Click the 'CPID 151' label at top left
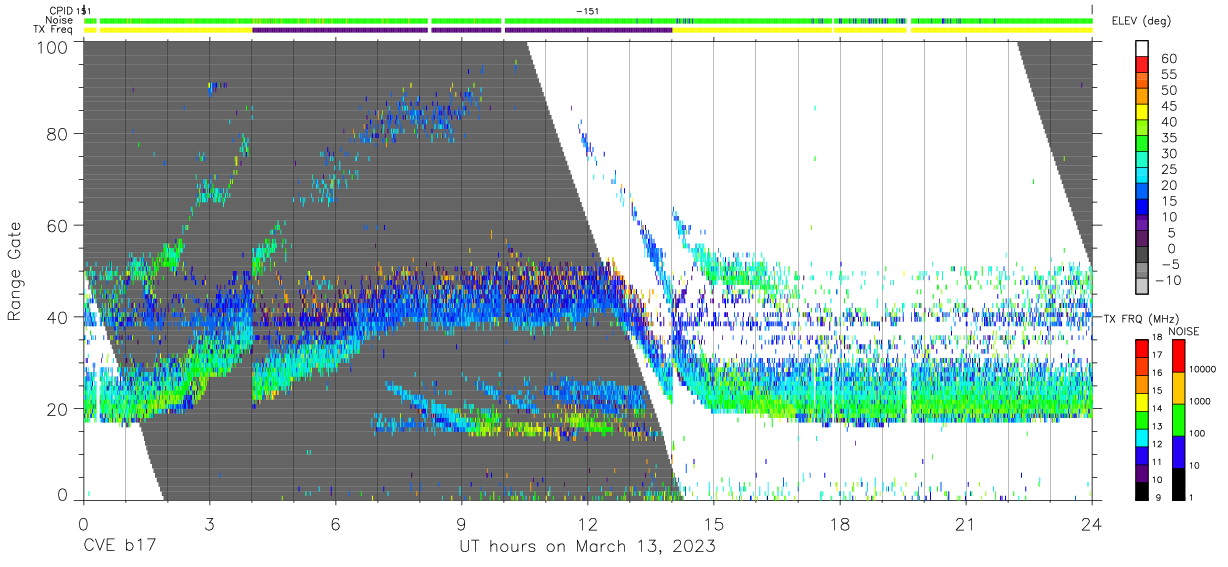 tap(71, 10)
